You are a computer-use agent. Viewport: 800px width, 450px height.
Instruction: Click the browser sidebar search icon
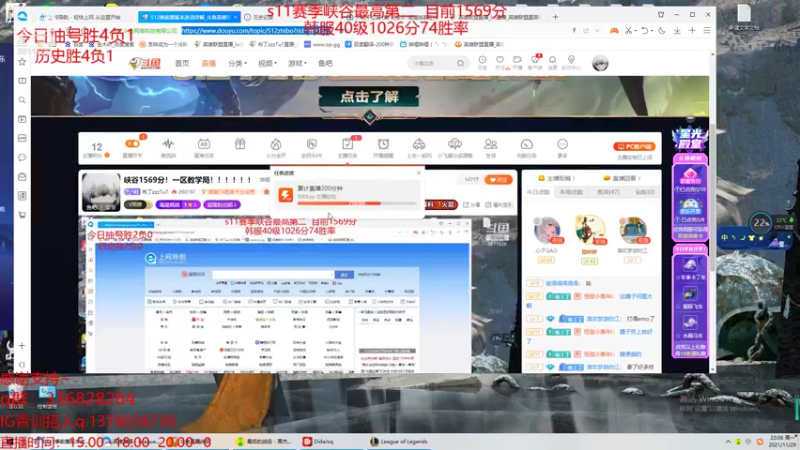(x=22, y=100)
